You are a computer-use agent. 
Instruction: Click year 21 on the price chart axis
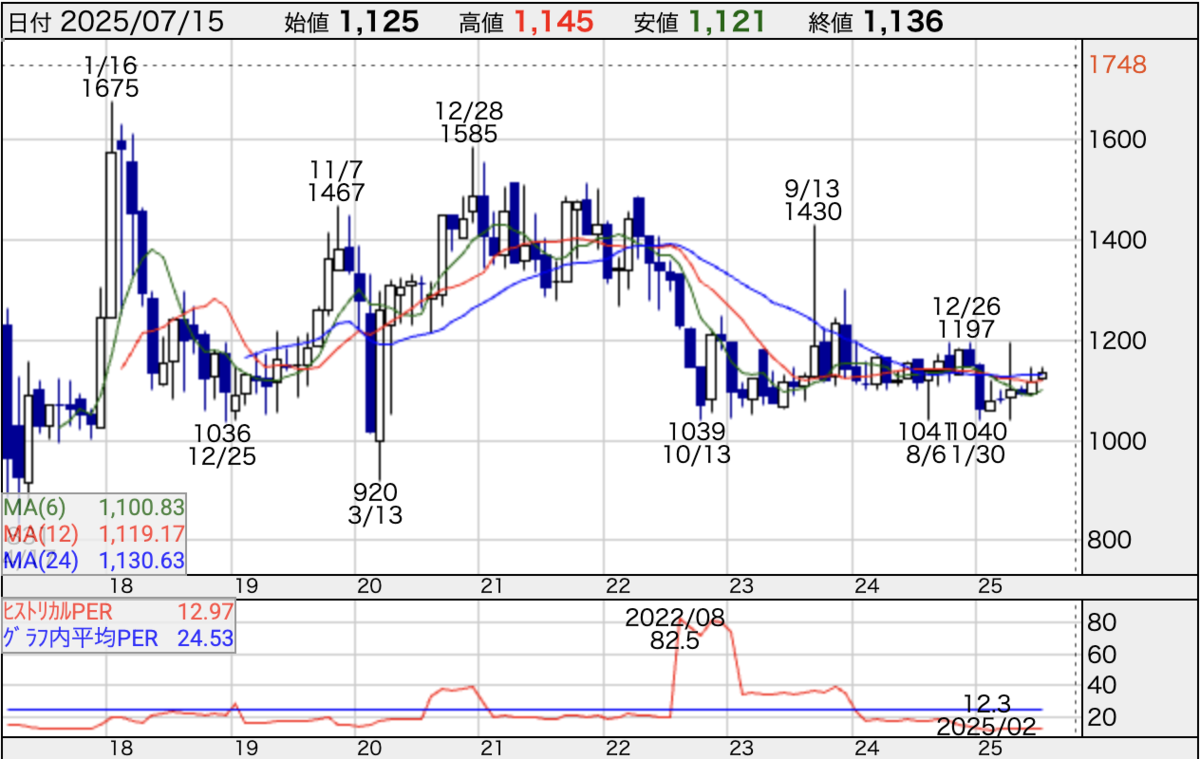(491, 586)
